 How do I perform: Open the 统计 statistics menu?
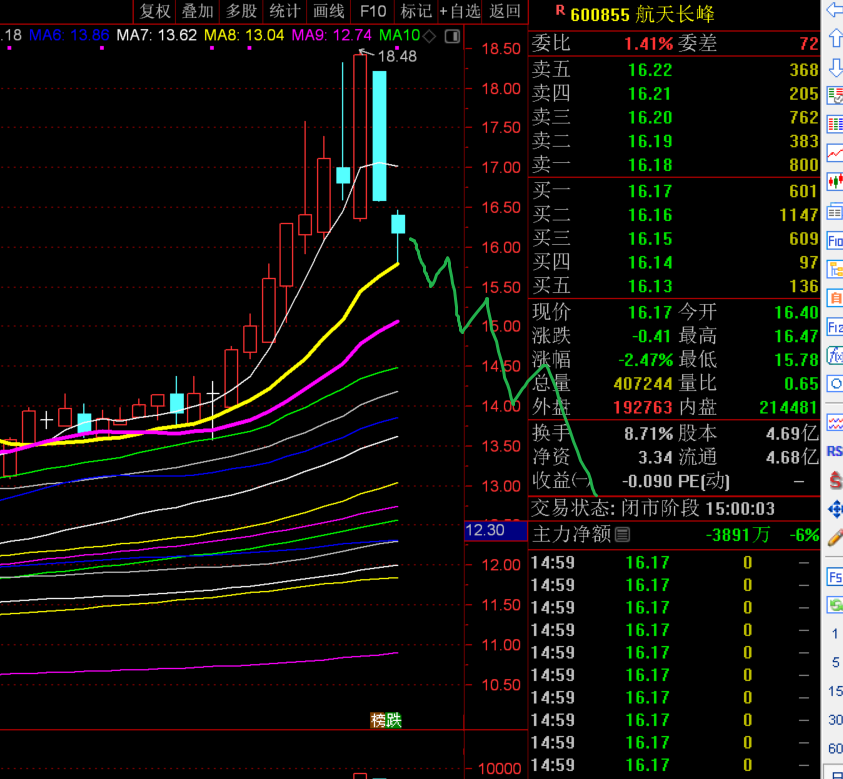(284, 11)
